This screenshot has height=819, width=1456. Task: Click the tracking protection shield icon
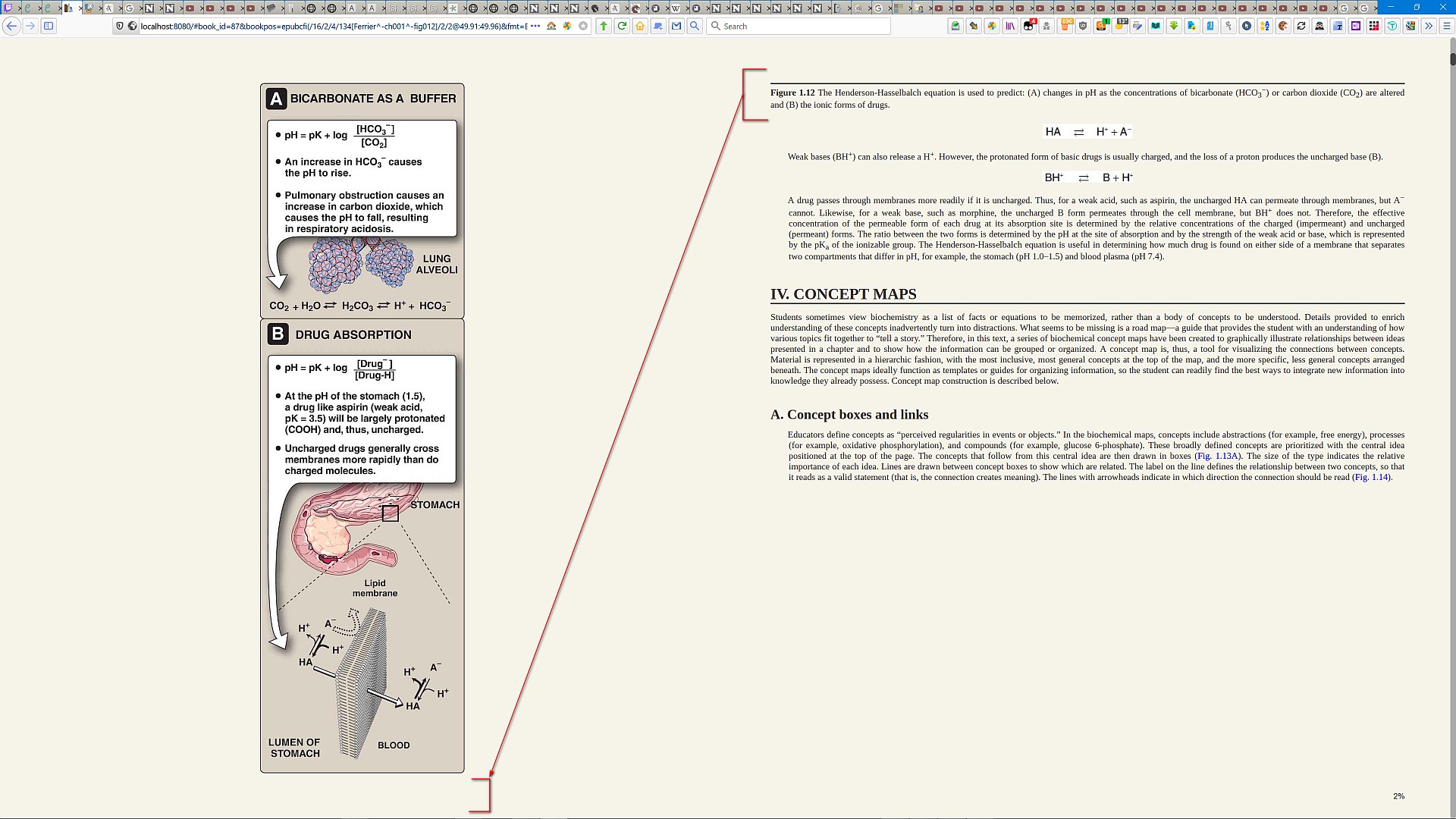(x=120, y=26)
